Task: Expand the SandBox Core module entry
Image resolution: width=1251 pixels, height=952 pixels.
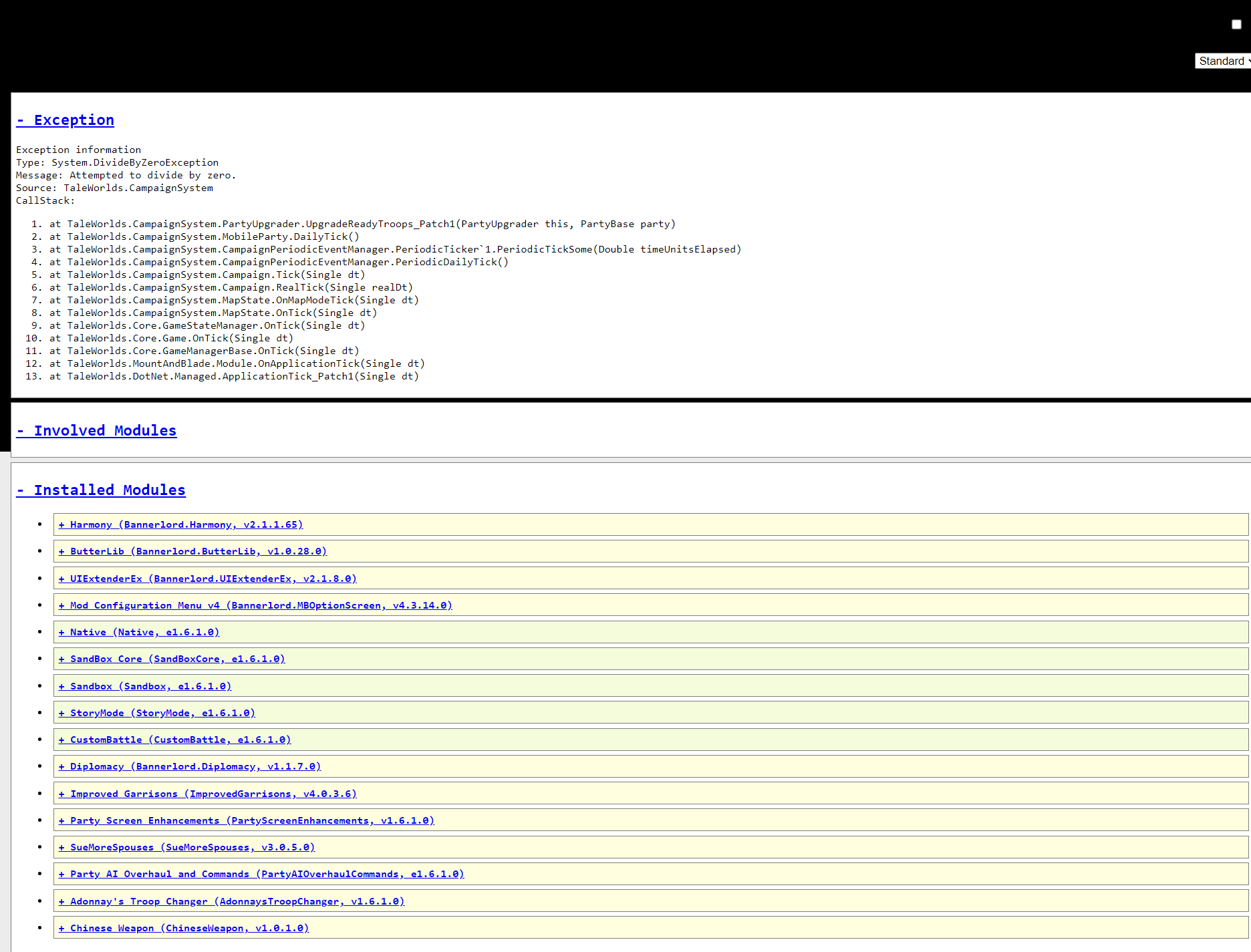Action: coord(172,659)
